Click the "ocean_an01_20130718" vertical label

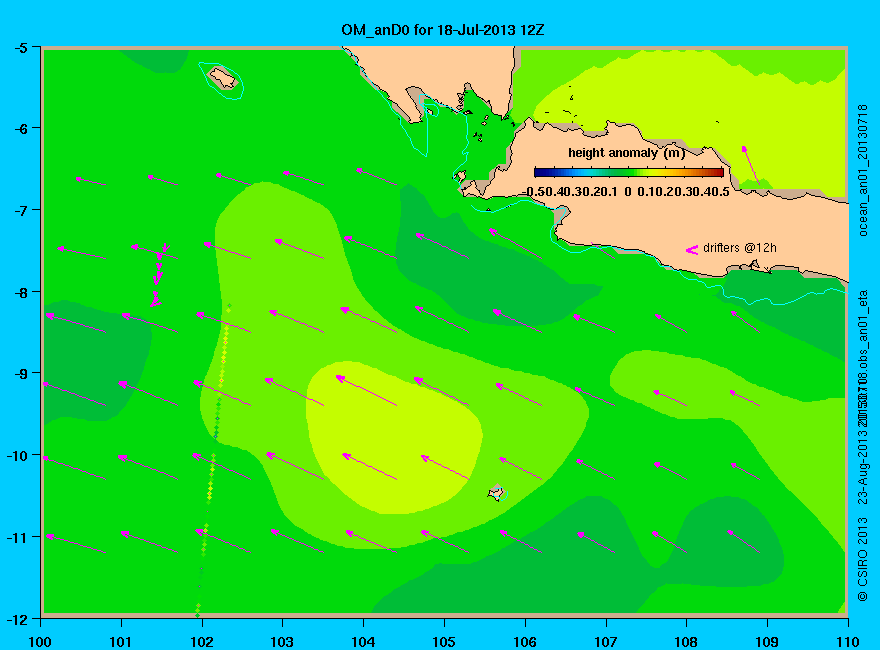point(863,170)
